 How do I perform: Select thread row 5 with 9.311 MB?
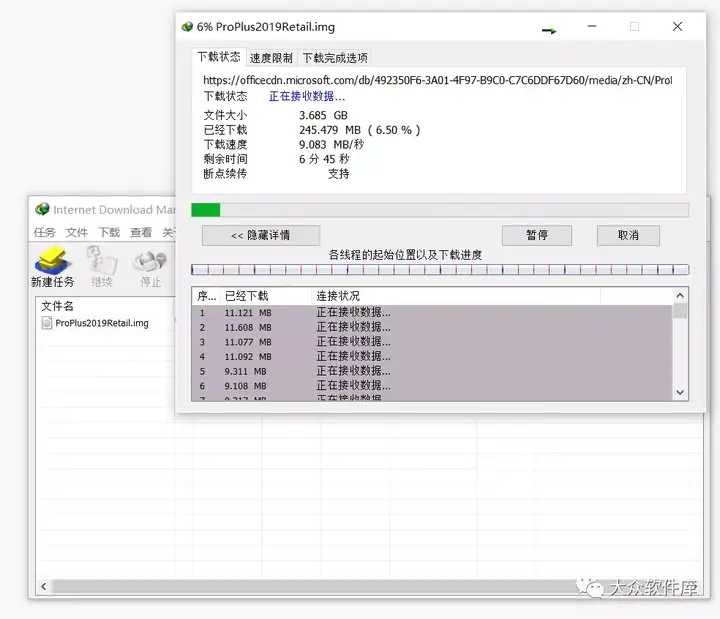pos(432,371)
